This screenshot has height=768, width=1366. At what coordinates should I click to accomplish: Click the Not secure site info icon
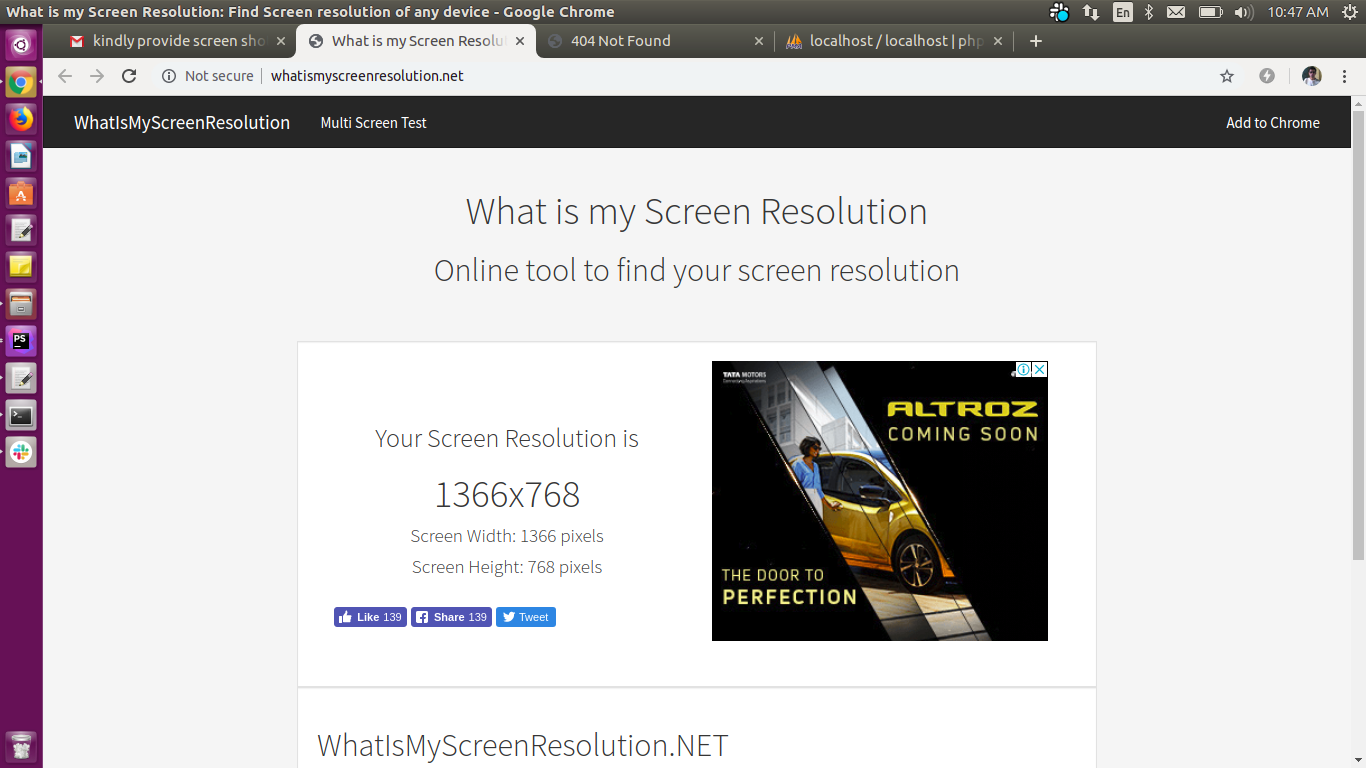(x=169, y=76)
